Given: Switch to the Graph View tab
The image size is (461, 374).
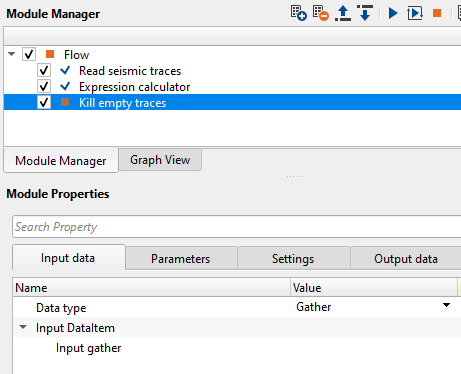Looking at the screenshot, I should (160, 160).
